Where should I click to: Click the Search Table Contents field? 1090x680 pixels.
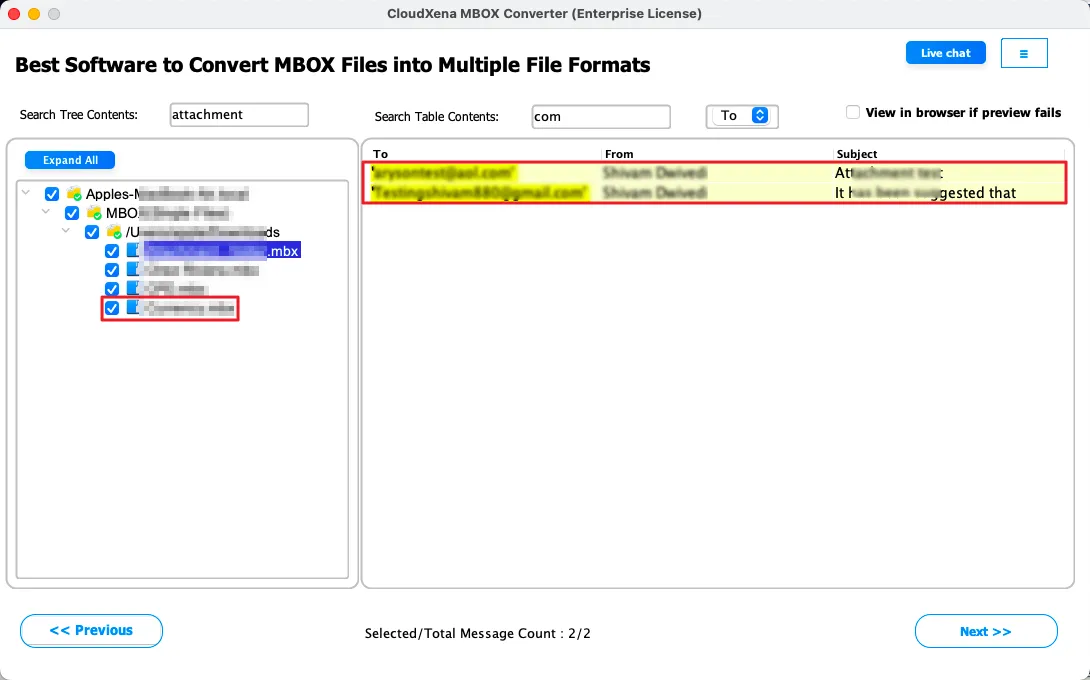[x=600, y=116]
